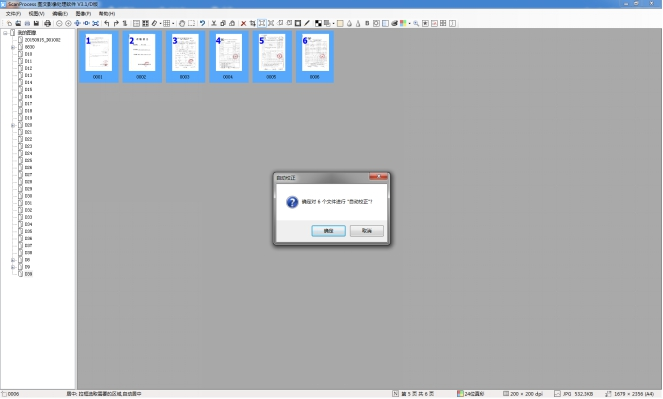The height and width of the screenshot is (399, 663).
Task: Click the zoom in plus icon
Action: click(68, 23)
